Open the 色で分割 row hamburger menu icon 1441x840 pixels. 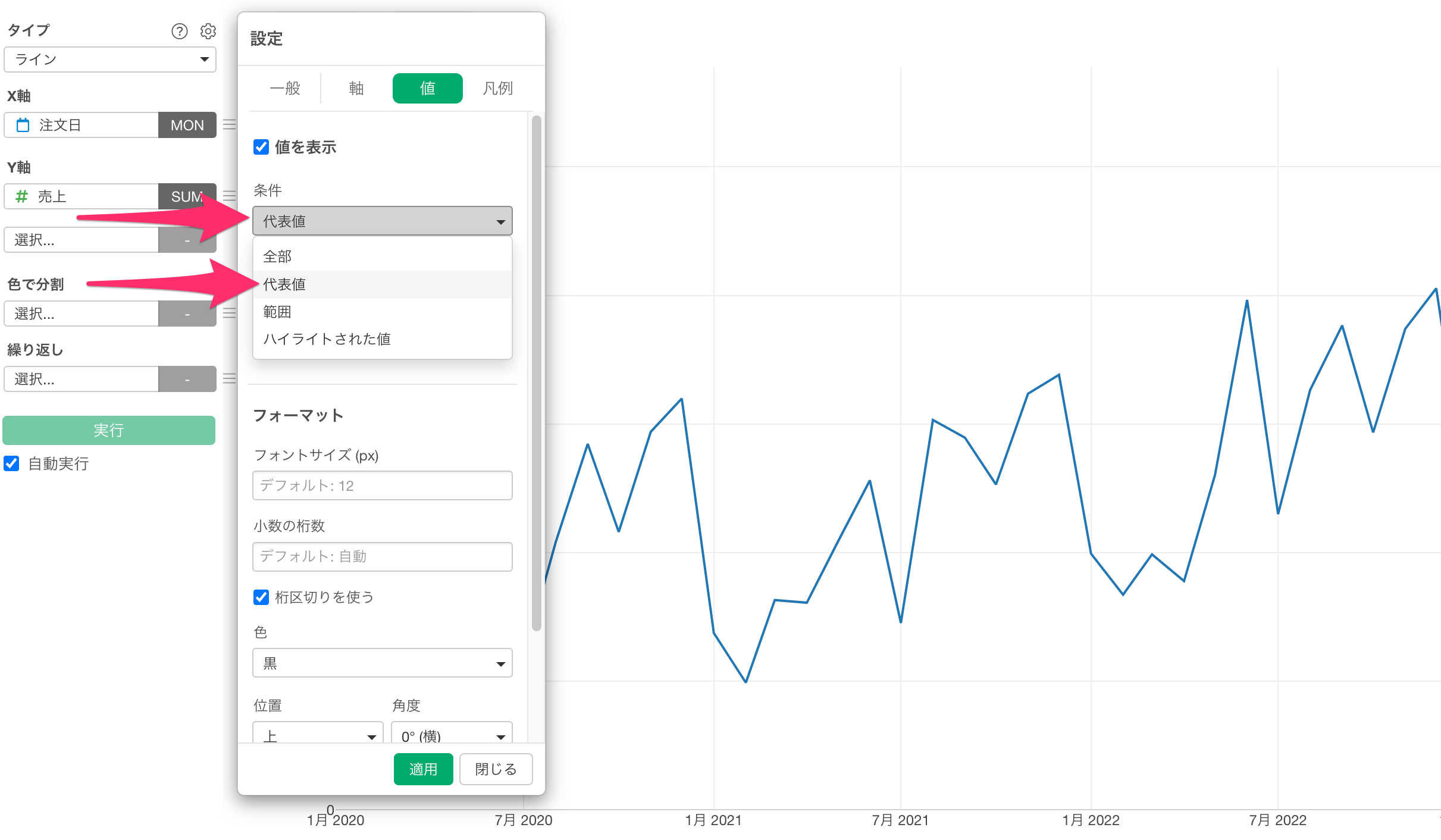229,313
